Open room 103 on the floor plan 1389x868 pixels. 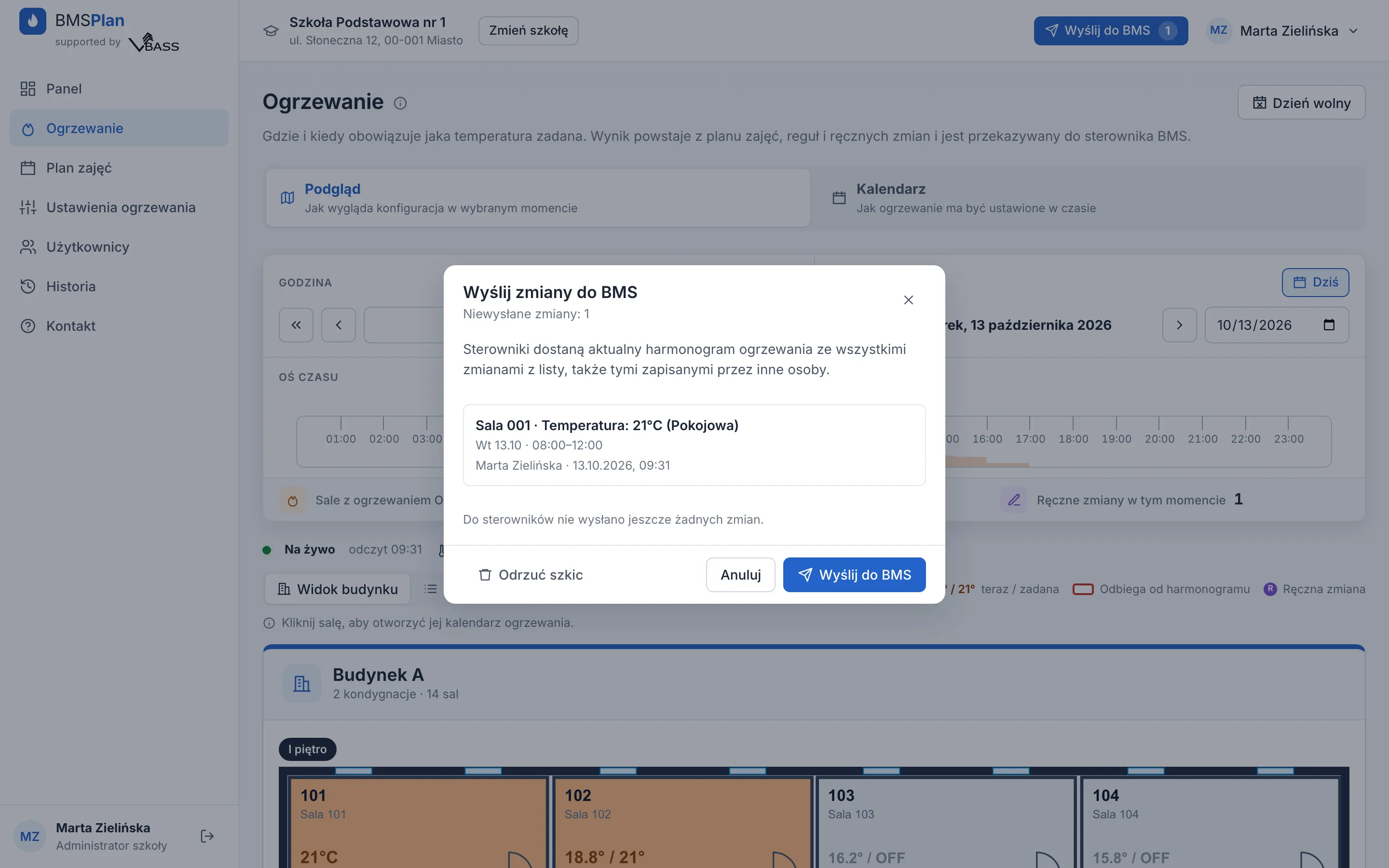[945, 823]
